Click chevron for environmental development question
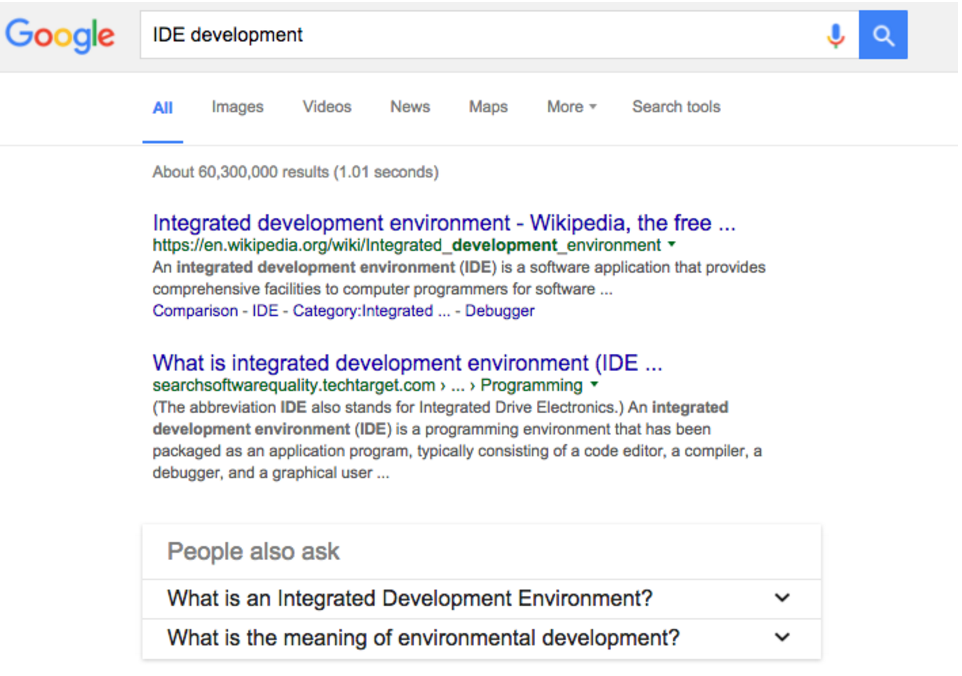Image resolution: width=962 pixels, height=676 pixels. click(782, 637)
